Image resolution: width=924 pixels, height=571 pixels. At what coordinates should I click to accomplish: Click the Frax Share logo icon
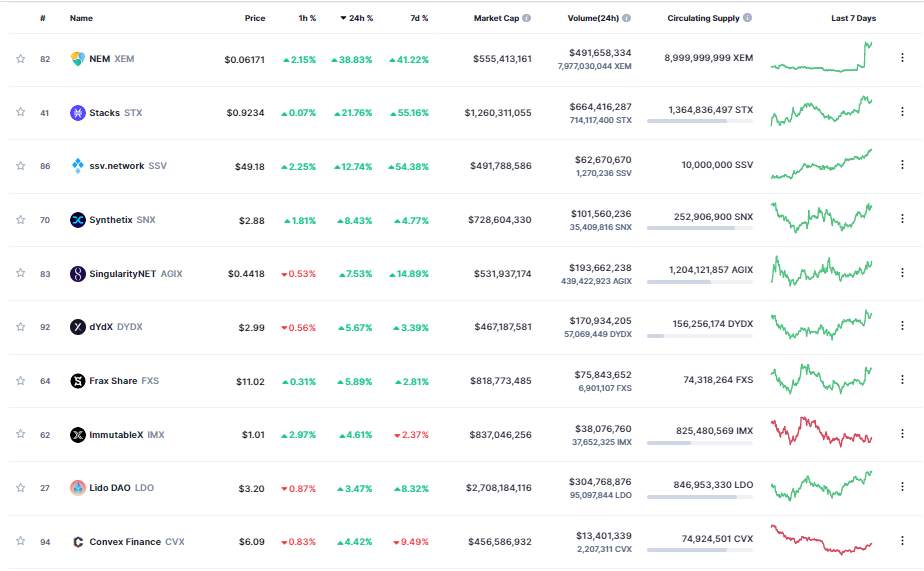78,381
